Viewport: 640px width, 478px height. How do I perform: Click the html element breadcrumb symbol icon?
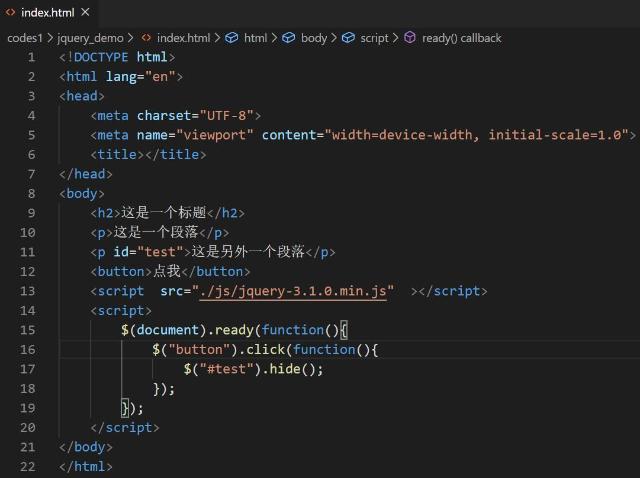(232, 38)
